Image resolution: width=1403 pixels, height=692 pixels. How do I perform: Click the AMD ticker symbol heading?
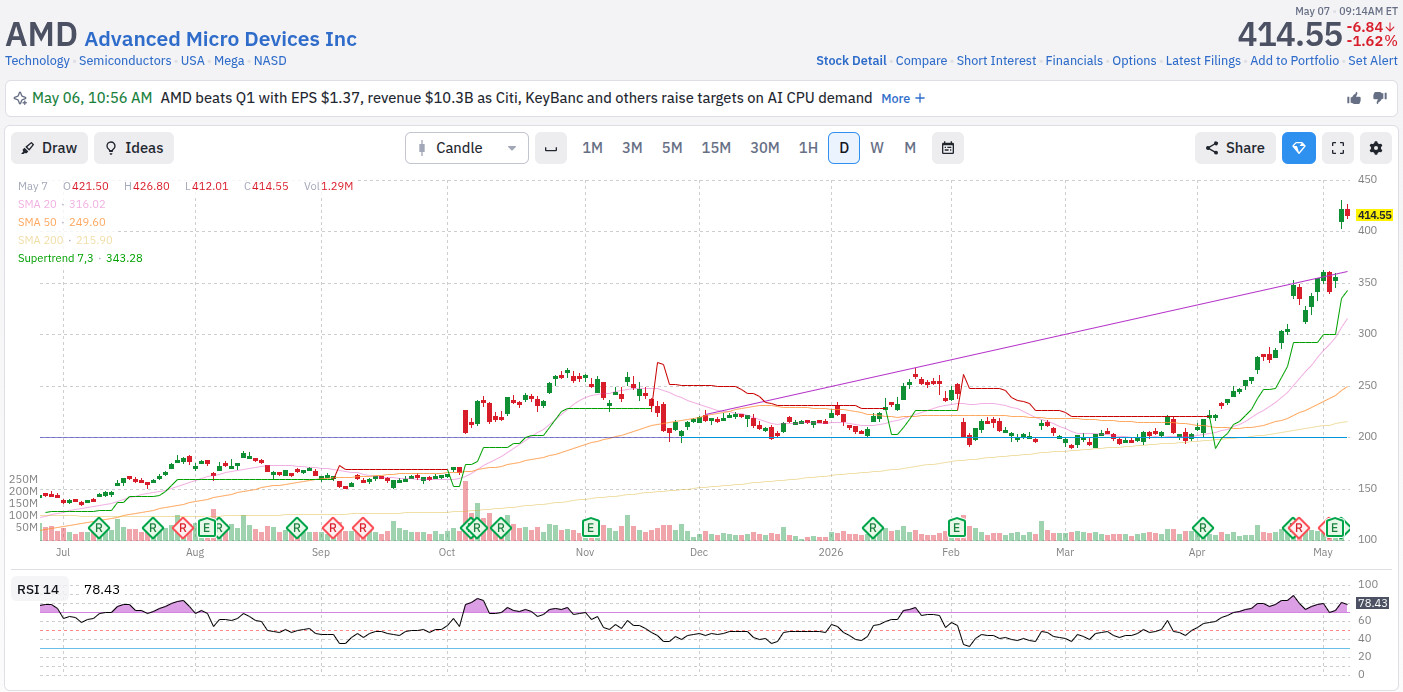tap(41, 35)
